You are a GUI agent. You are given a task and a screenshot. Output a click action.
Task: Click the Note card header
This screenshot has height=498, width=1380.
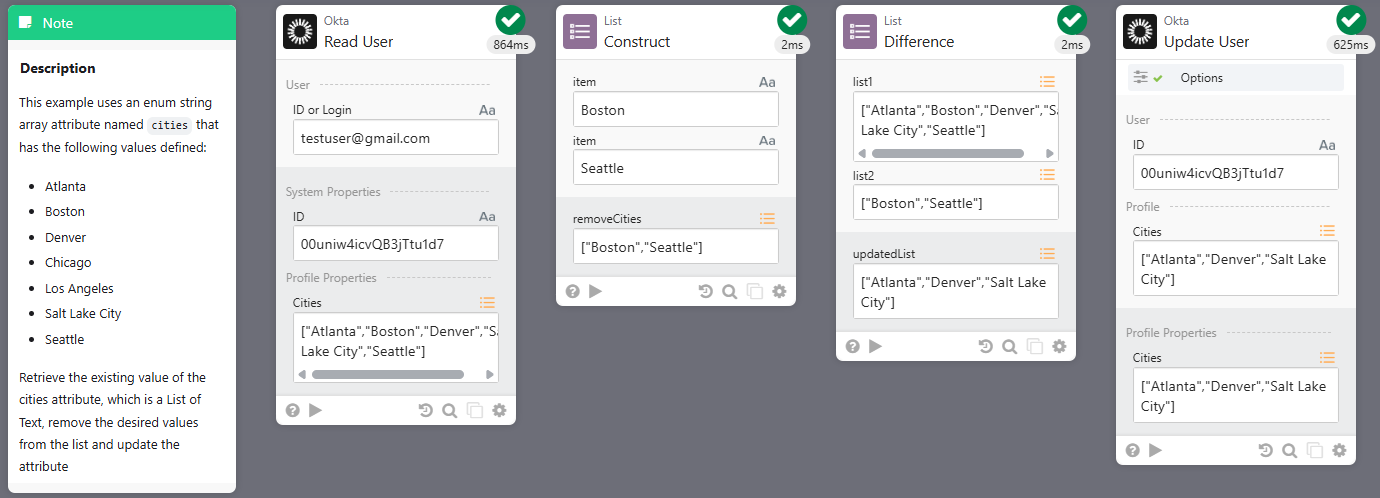coord(122,22)
